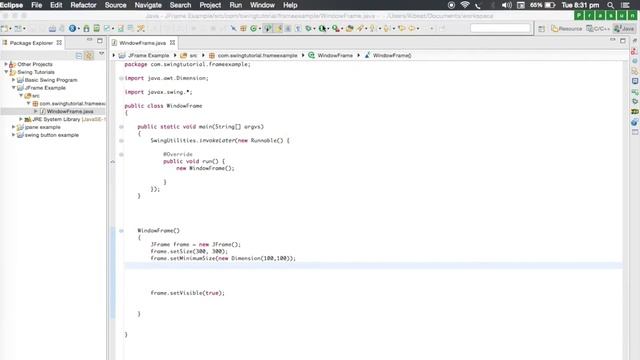Maximize the editor area

pos(622,40)
